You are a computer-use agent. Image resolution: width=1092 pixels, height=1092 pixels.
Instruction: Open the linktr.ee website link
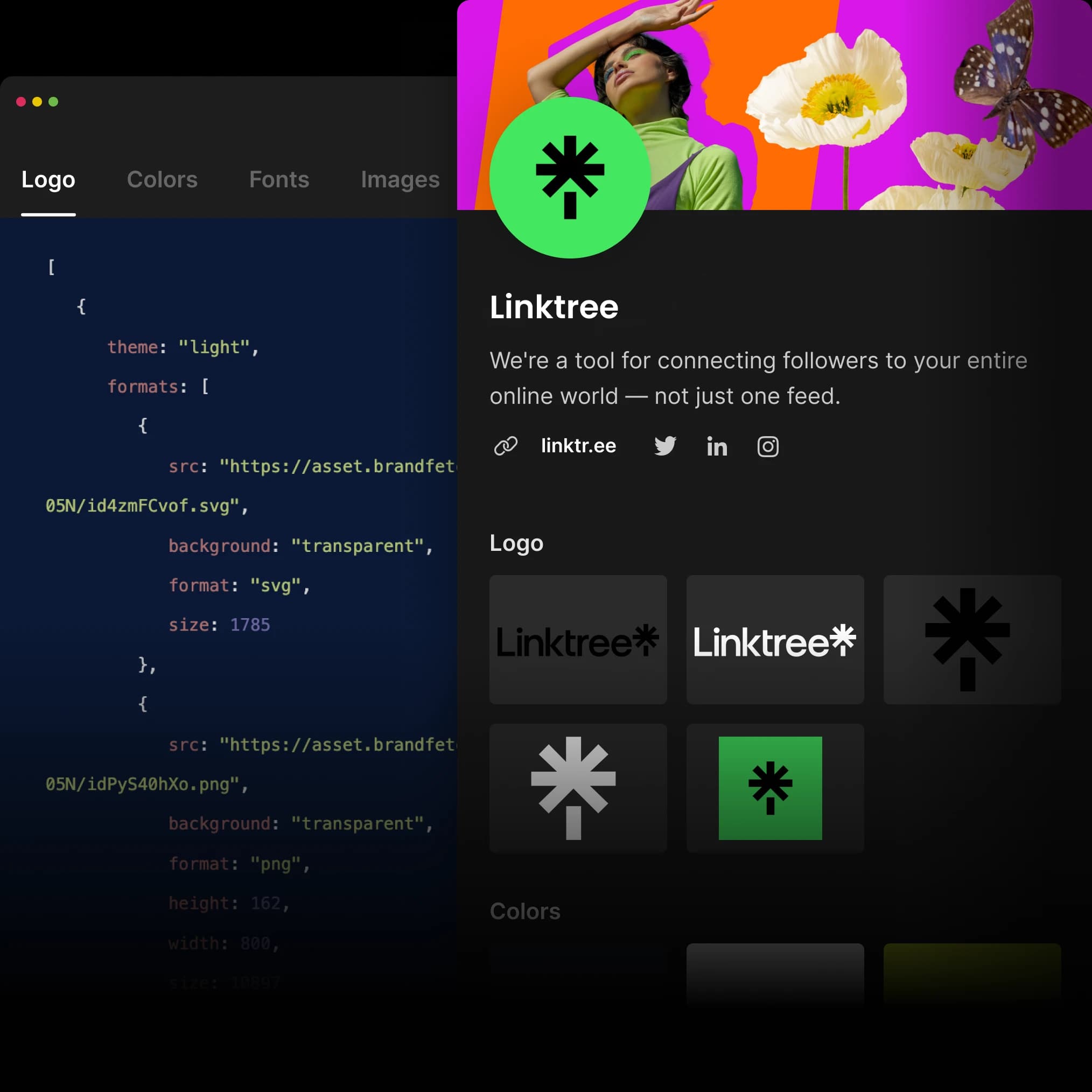578,446
